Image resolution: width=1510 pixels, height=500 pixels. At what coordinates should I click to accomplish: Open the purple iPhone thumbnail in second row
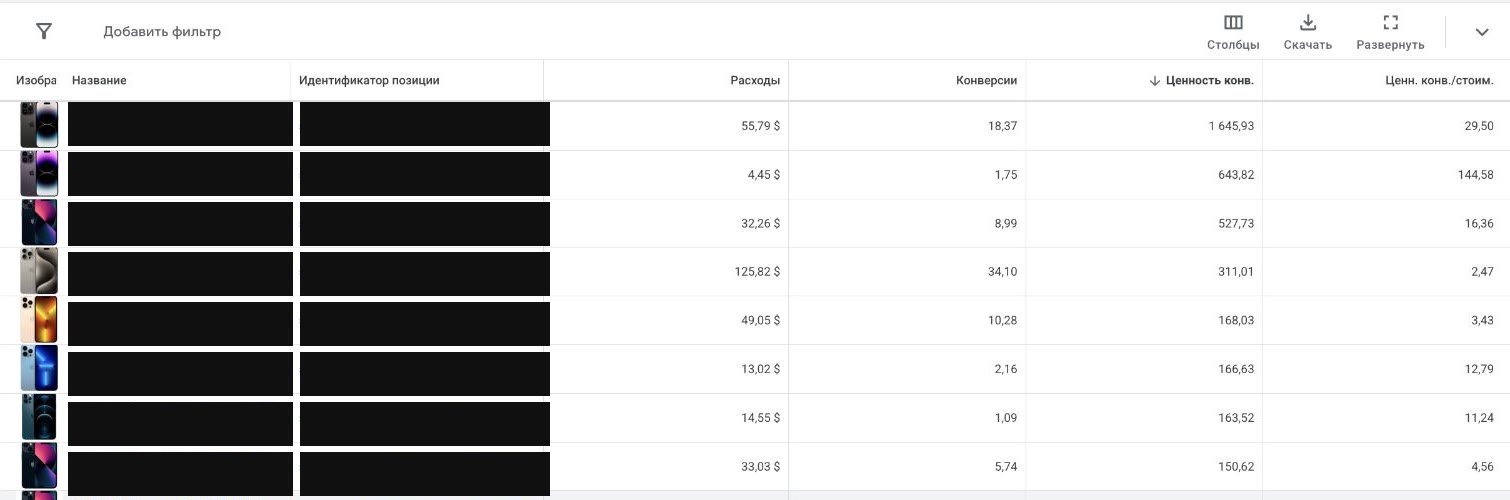39,173
